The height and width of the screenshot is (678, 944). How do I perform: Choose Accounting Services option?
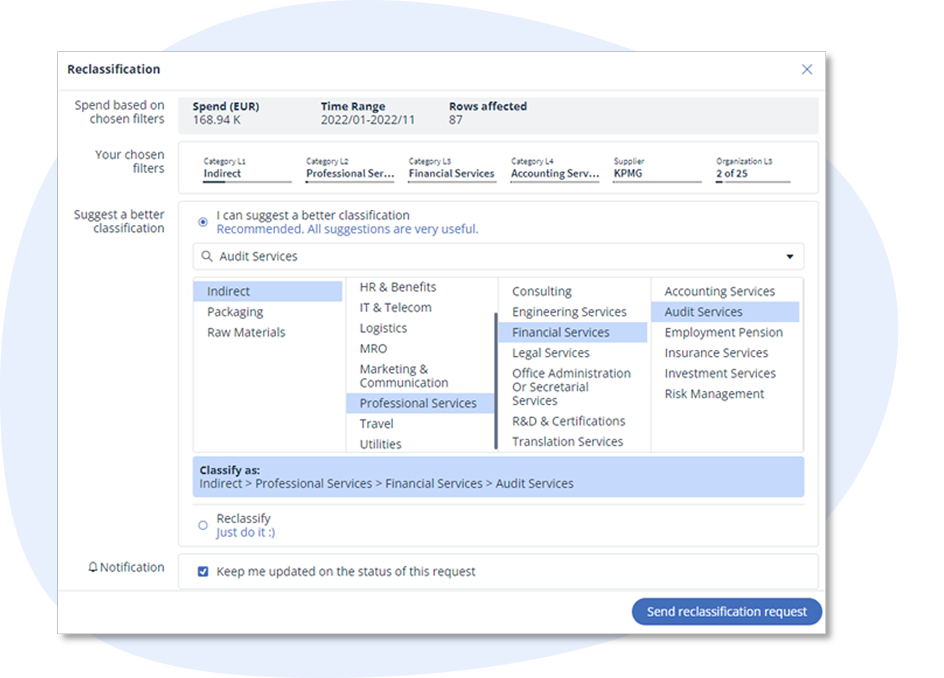pyautogui.click(x=719, y=292)
